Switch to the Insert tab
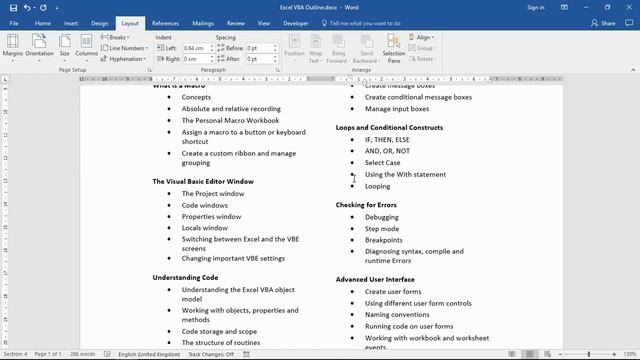Image resolution: width=640 pixels, height=360 pixels. pos(71,23)
